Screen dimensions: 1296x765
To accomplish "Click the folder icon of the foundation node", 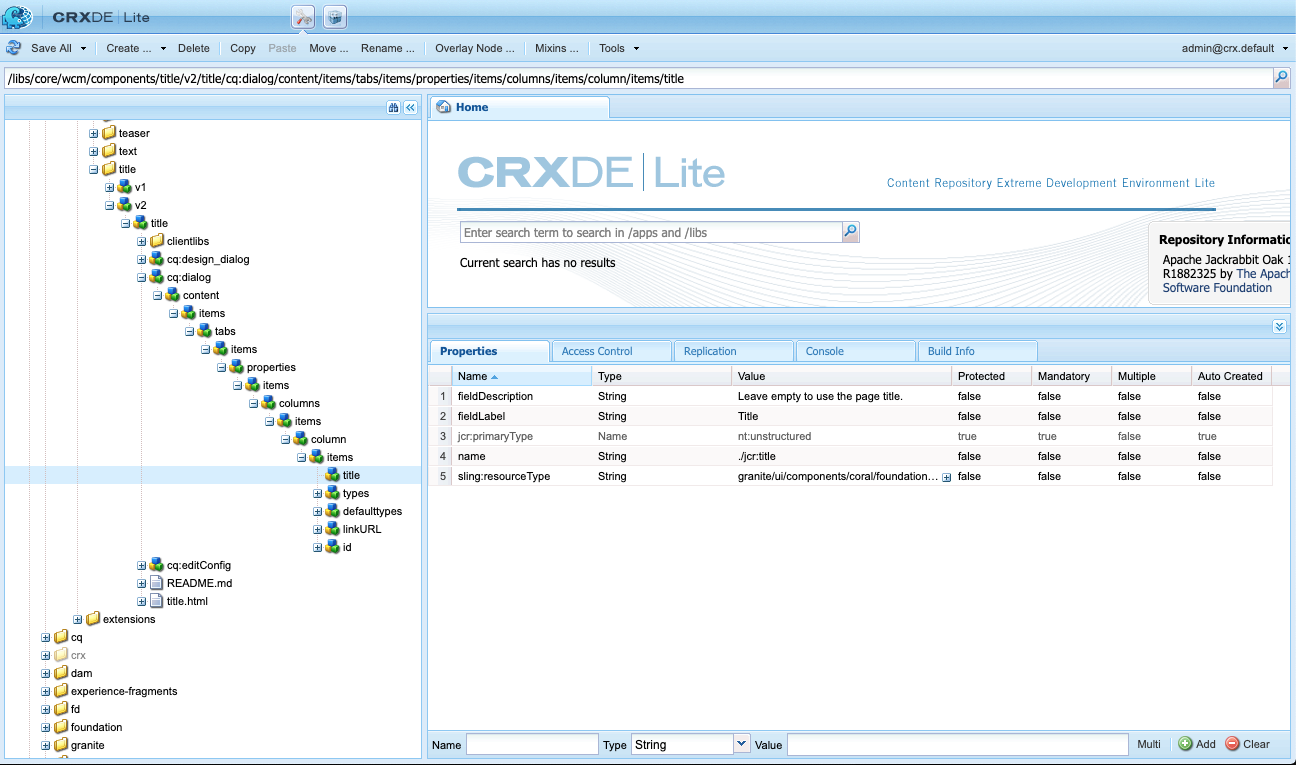I will (61, 727).
